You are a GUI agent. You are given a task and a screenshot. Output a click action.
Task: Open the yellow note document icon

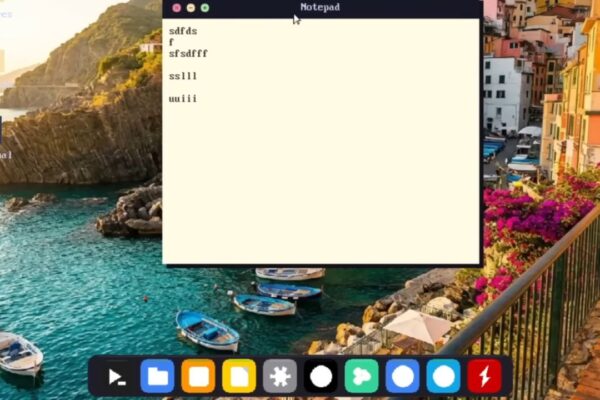[x=239, y=377]
